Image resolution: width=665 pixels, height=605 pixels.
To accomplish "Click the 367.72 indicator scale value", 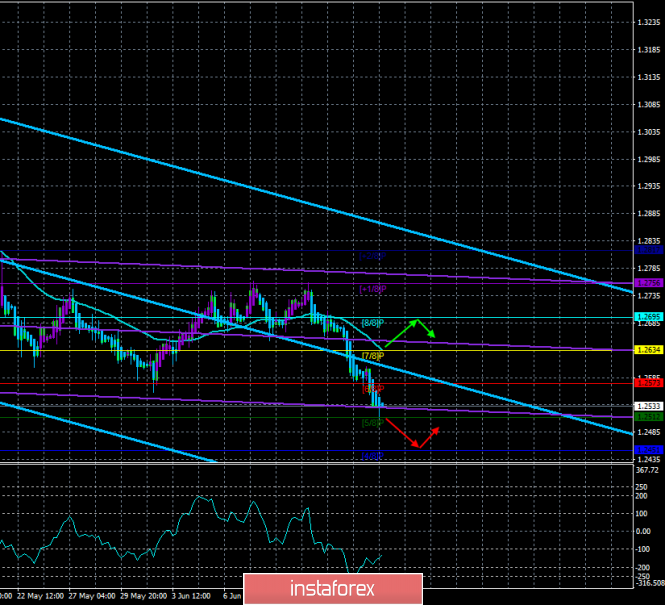I will [648, 470].
